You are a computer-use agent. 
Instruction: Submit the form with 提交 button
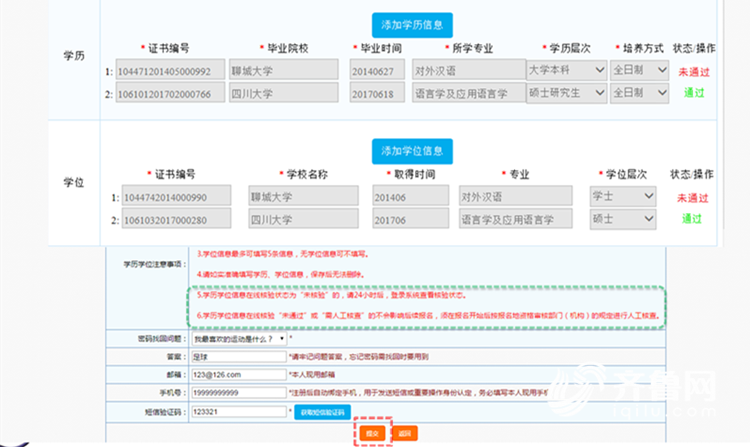[372, 432]
